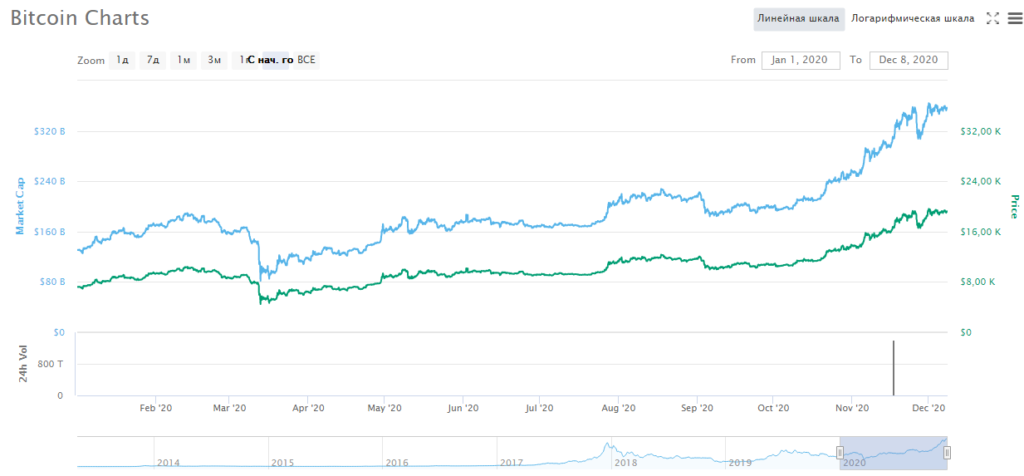
Task: Switch to Линейная шкала scale
Action: pos(798,19)
